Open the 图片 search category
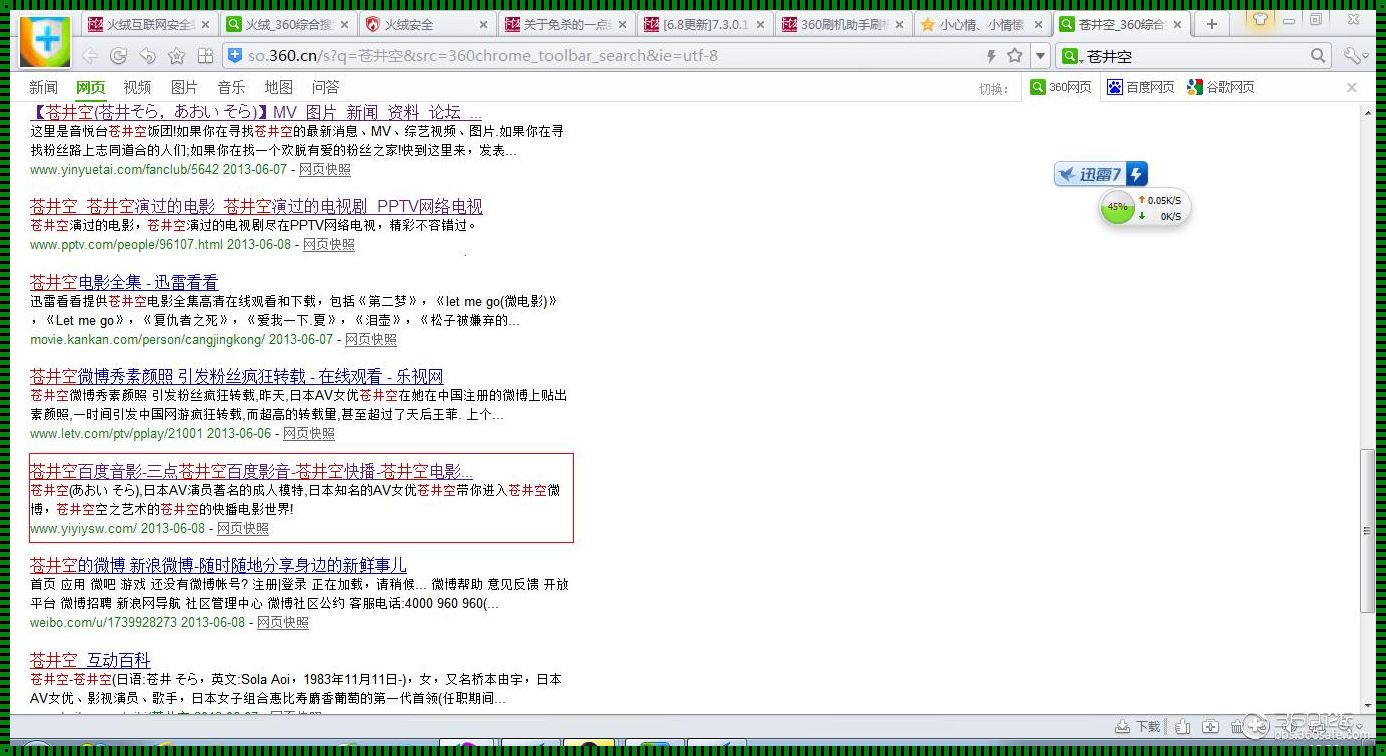1386x756 pixels. [x=185, y=88]
